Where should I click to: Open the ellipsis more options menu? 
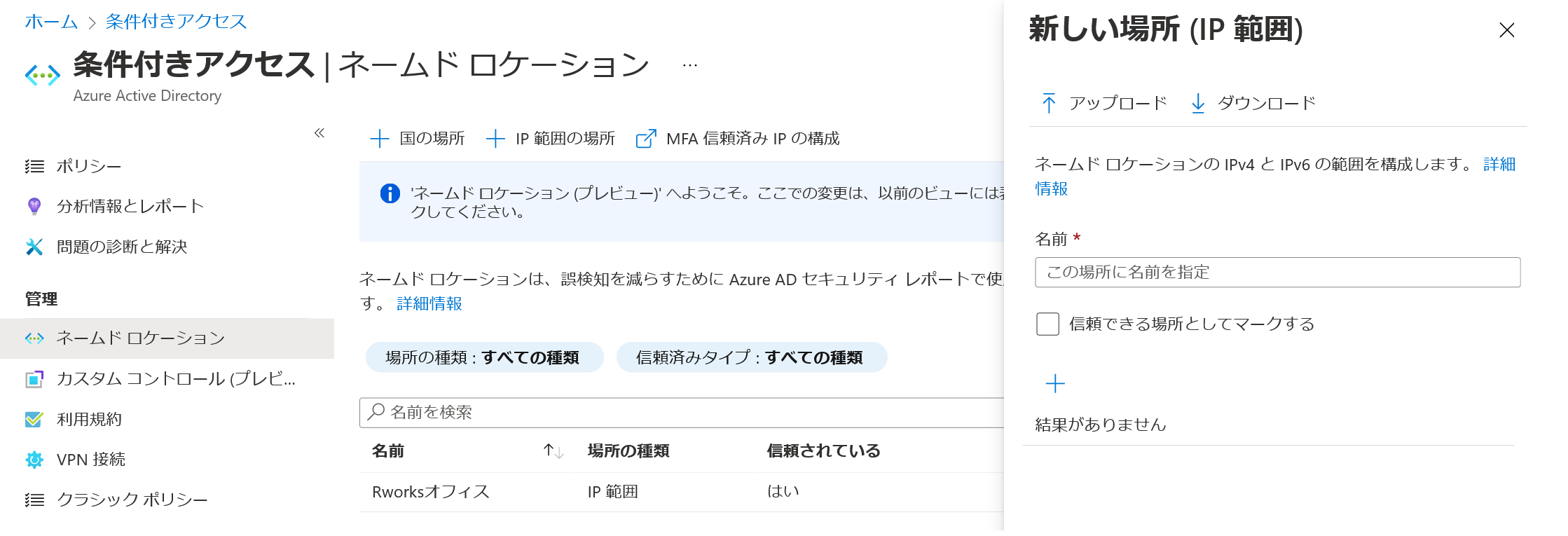click(690, 65)
